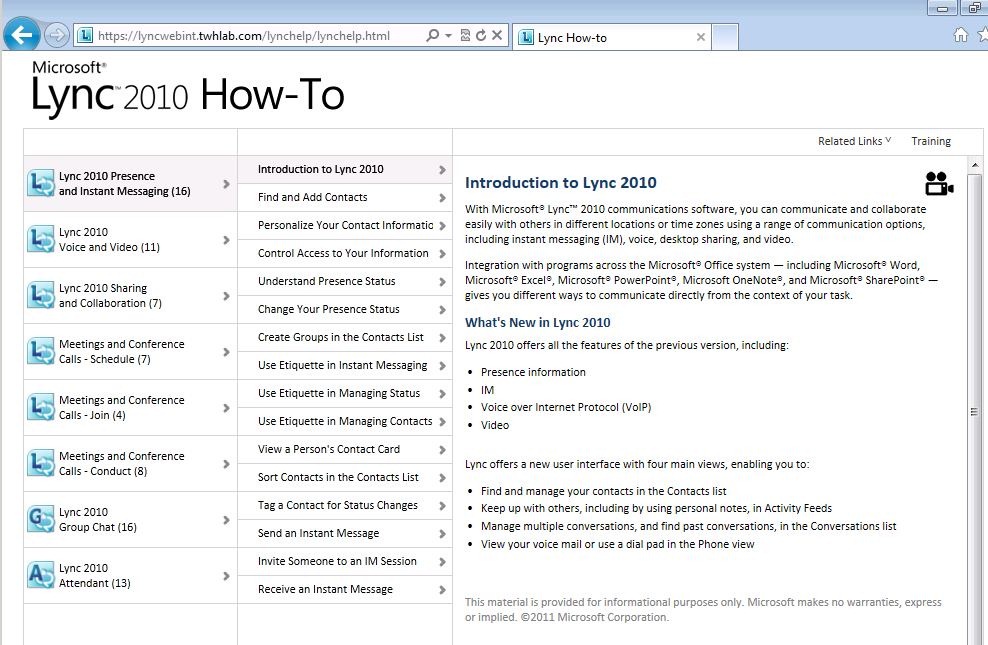Click the Meetings Join category icon

[x=41, y=408]
